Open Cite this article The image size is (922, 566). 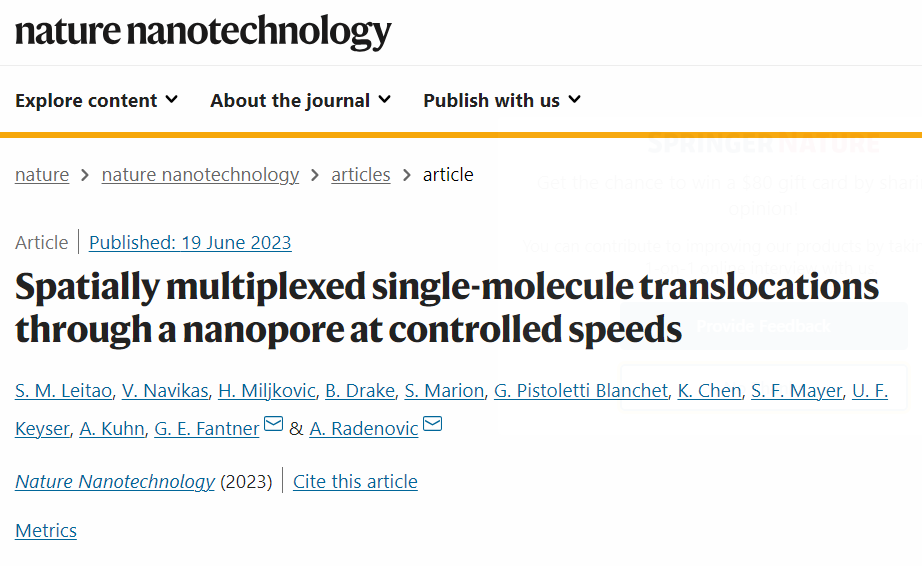point(355,481)
